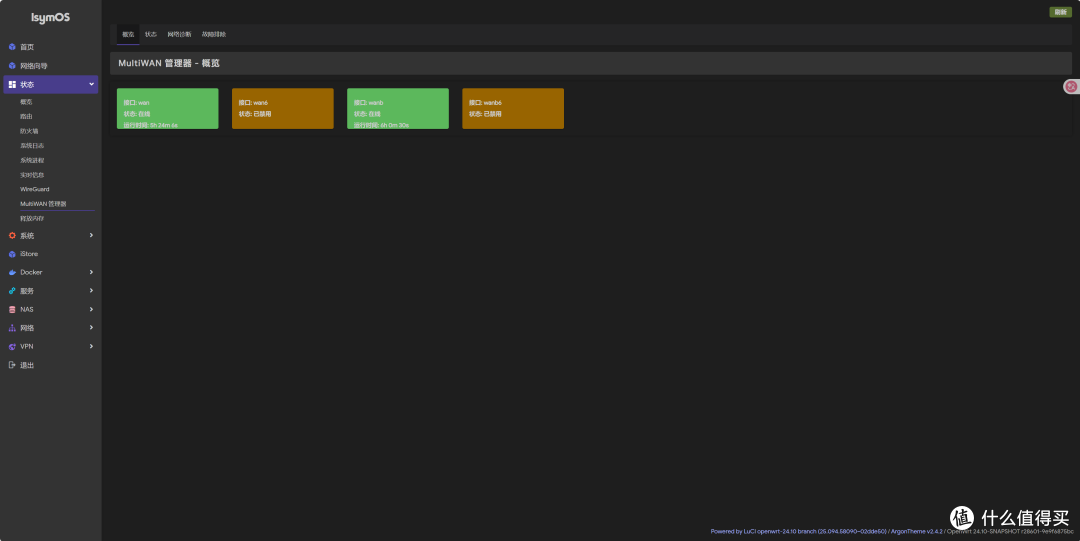Click the NAS storage icon
The image size is (1080, 541).
pos(12,309)
